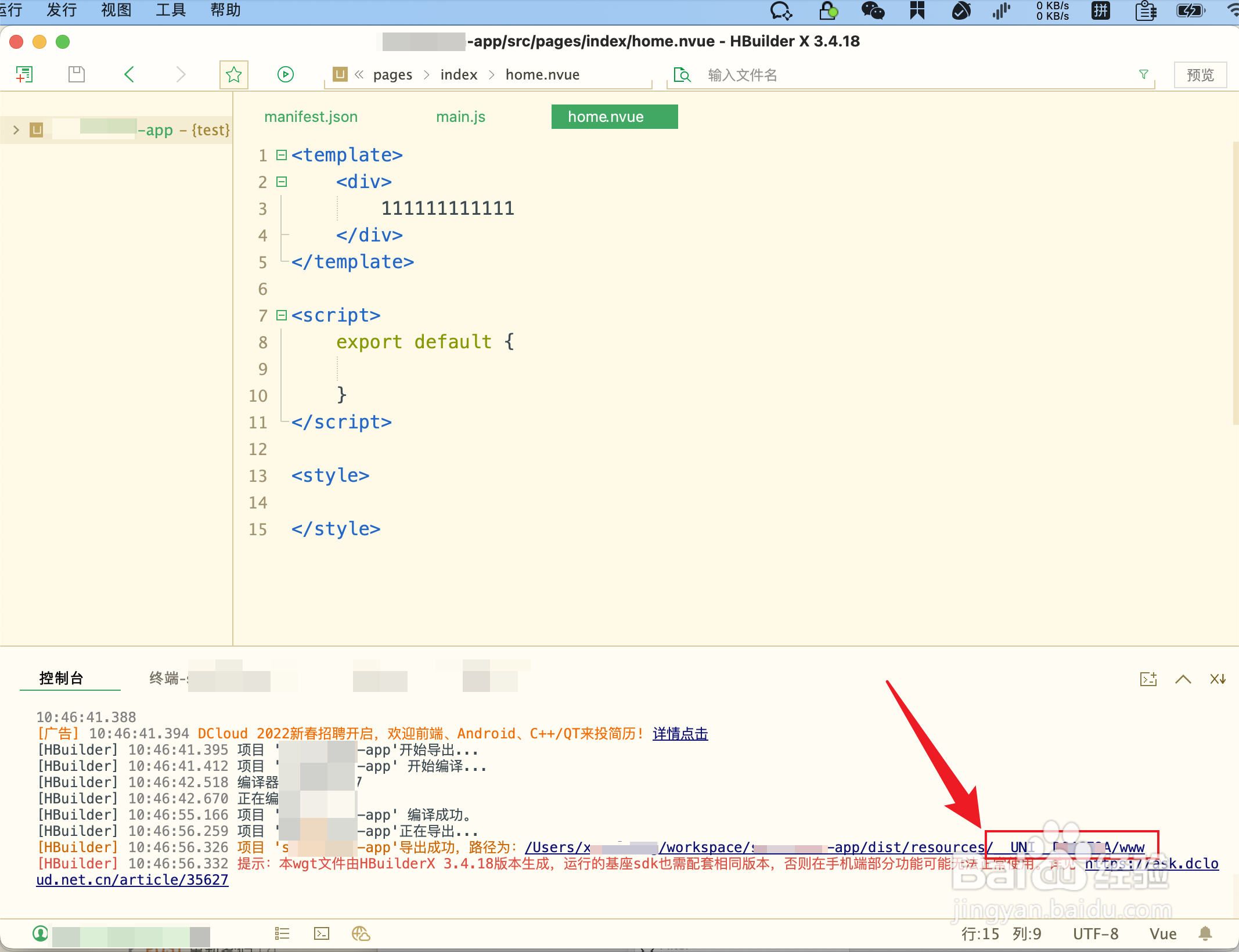Change the Vue syntax selector
This screenshot has width=1239, height=952.
click(1164, 934)
